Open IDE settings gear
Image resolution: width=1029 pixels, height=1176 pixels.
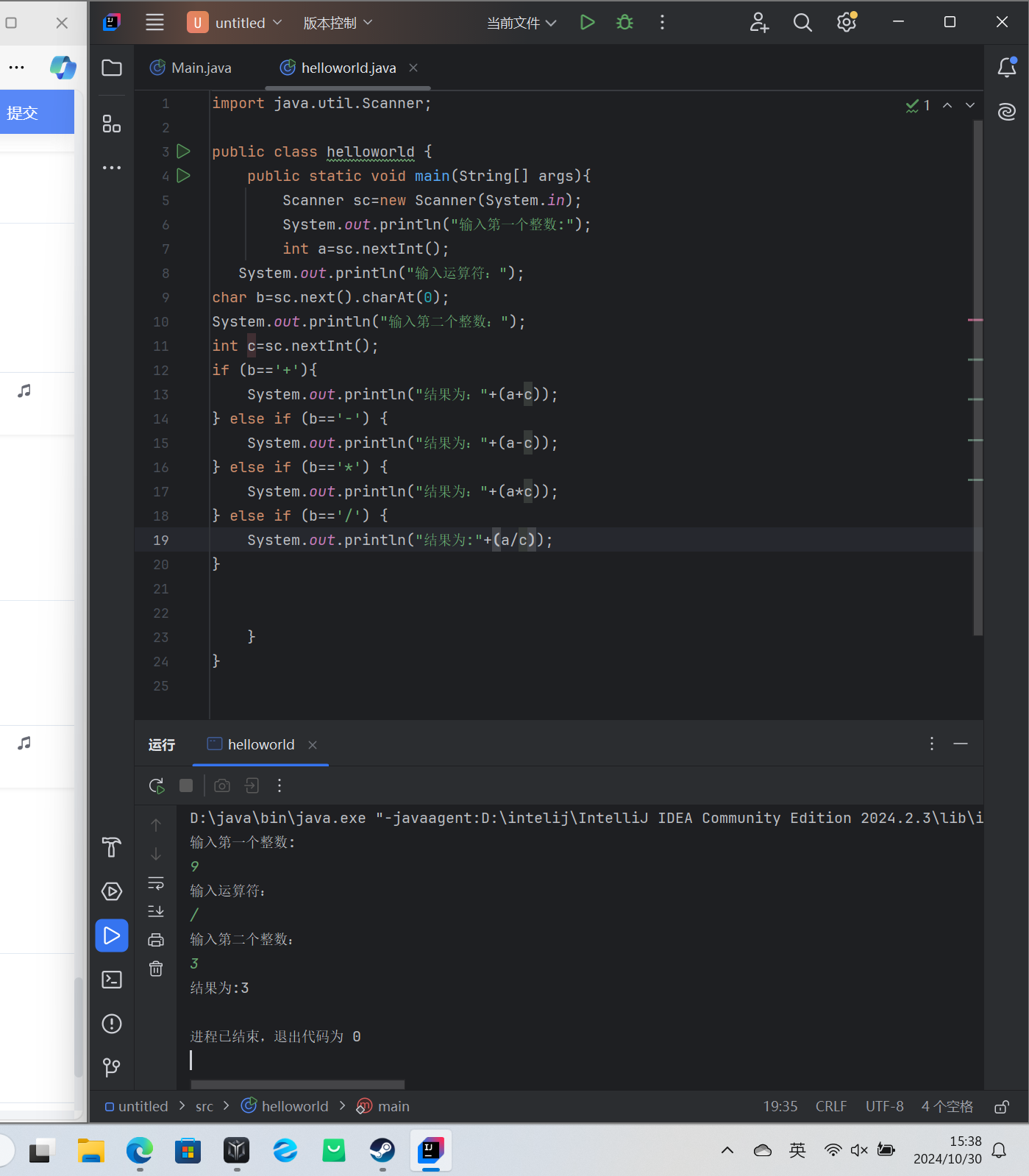click(x=847, y=23)
